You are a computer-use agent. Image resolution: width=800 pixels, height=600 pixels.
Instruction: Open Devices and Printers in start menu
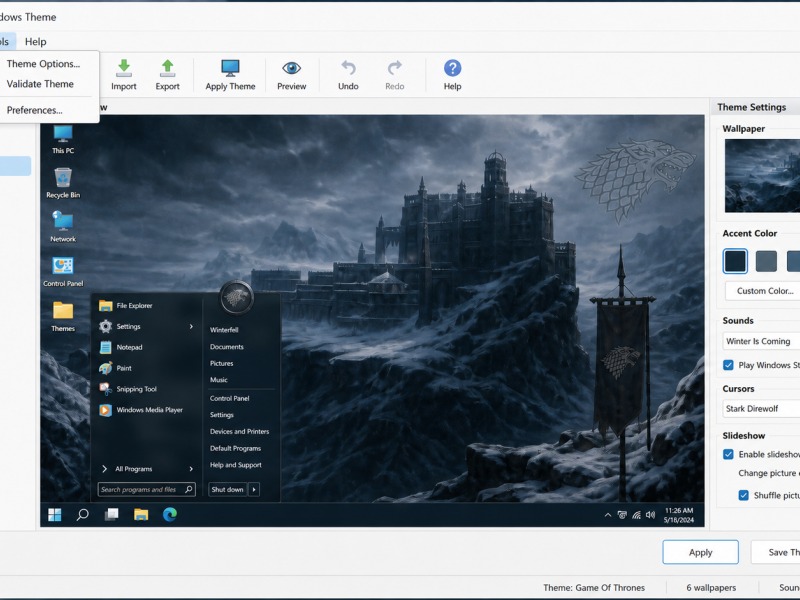[239, 432]
